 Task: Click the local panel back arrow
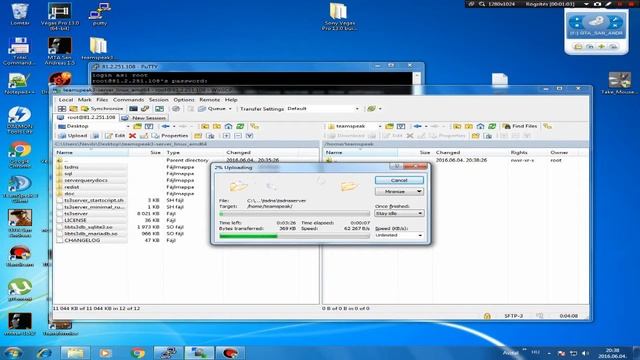click(x=165, y=126)
